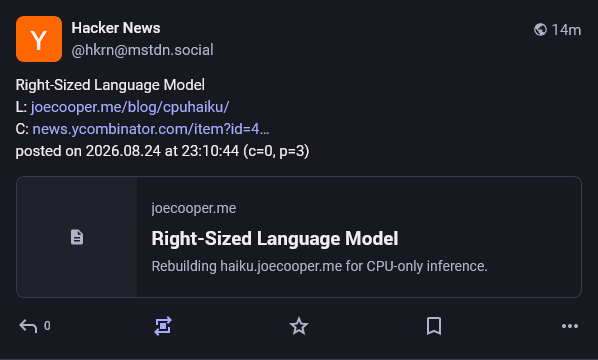Open the three-dot more options menu
The image size is (598, 360).
(x=570, y=326)
